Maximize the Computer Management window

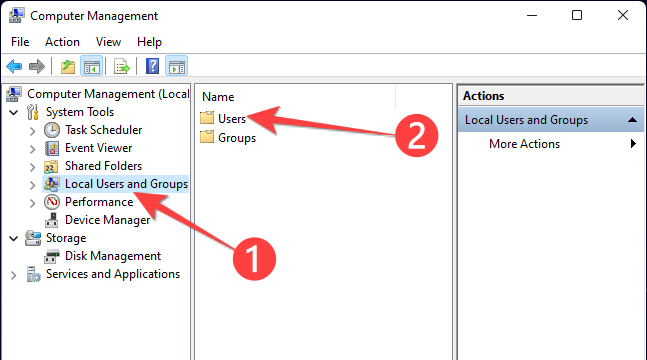point(577,16)
